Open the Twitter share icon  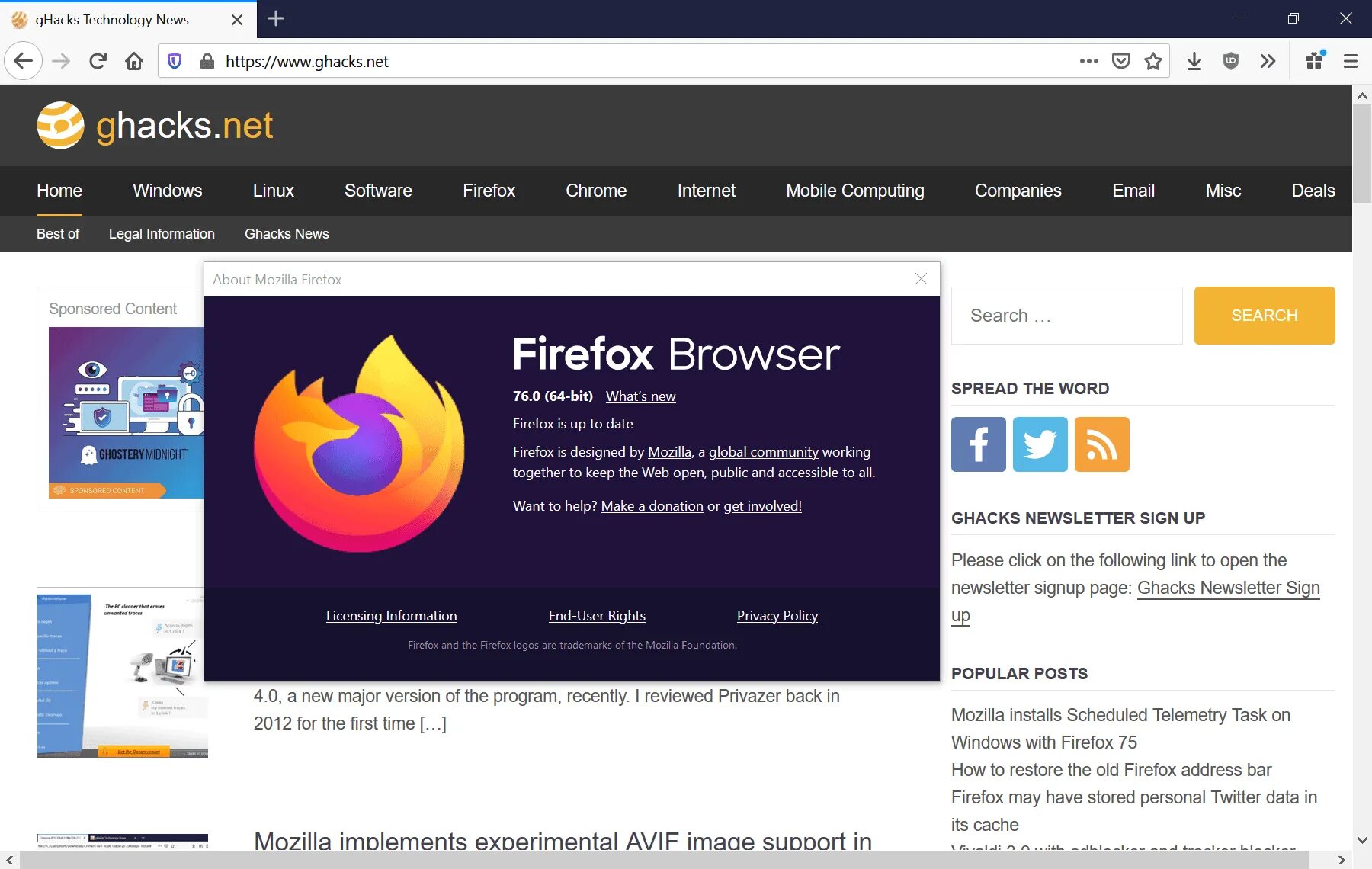tap(1040, 444)
